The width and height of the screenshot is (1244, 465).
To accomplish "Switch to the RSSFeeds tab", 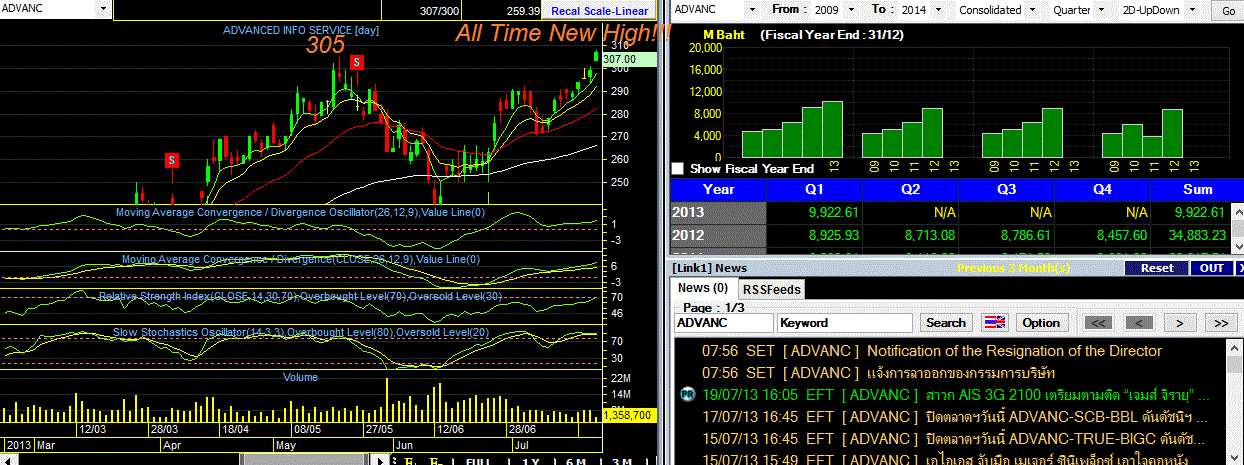I will pos(771,289).
